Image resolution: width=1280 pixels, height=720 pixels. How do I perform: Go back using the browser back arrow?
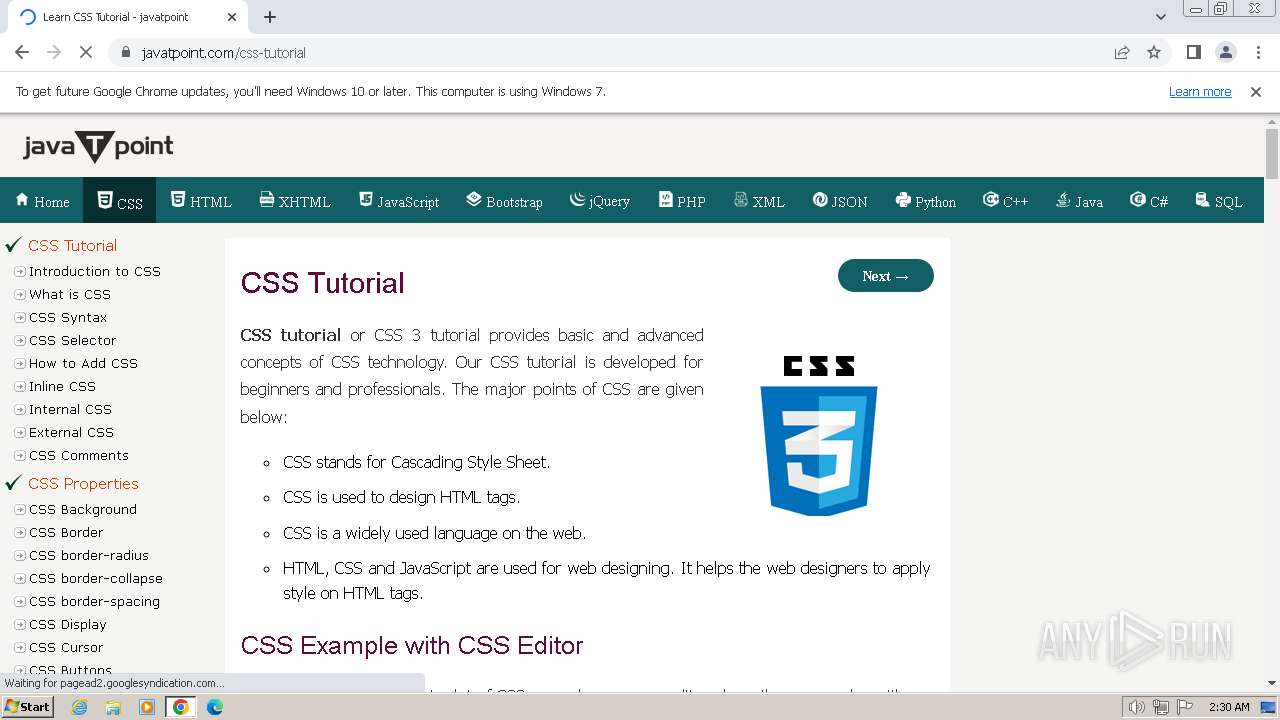coord(22,53)
